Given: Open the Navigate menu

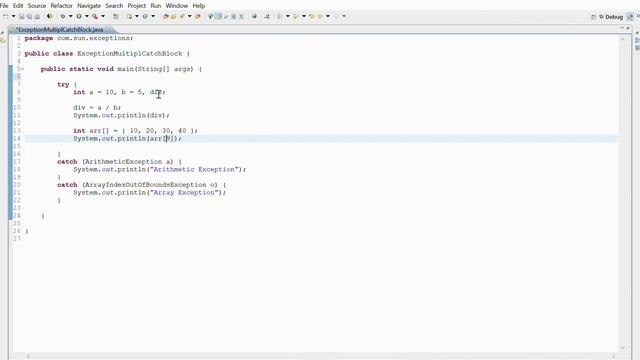Looking at the screenshot, I should [89, 6].
